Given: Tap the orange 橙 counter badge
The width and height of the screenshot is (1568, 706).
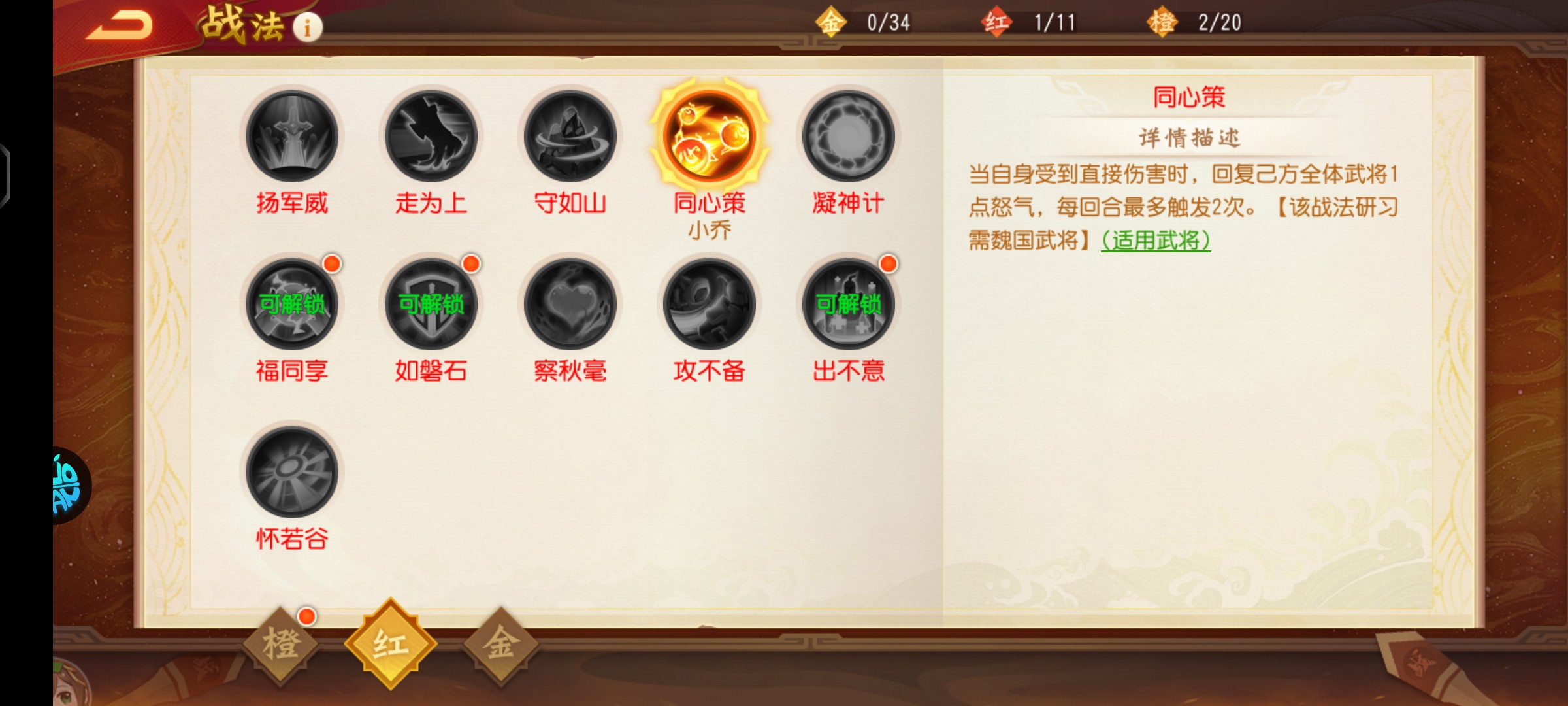Looking at the screenshot, I should tap(1162, 22).
